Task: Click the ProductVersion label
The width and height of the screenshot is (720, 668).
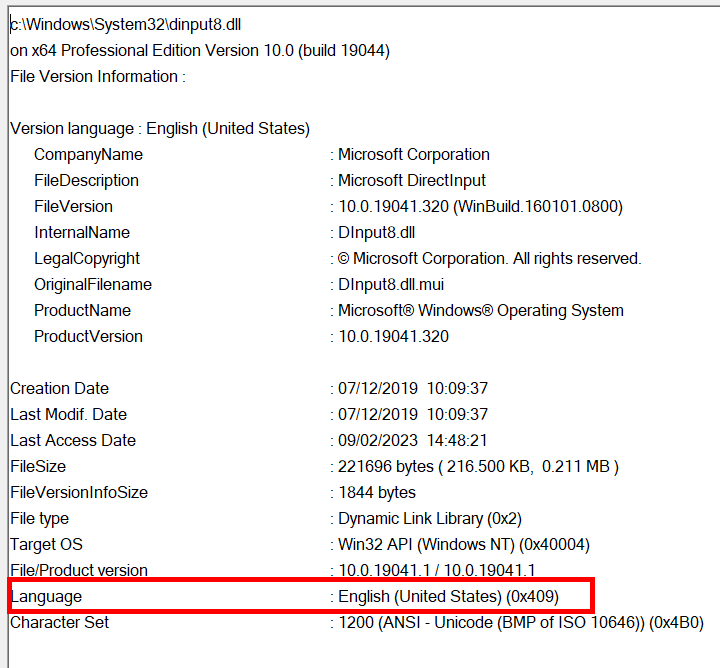Action: (x=88, y=337)
